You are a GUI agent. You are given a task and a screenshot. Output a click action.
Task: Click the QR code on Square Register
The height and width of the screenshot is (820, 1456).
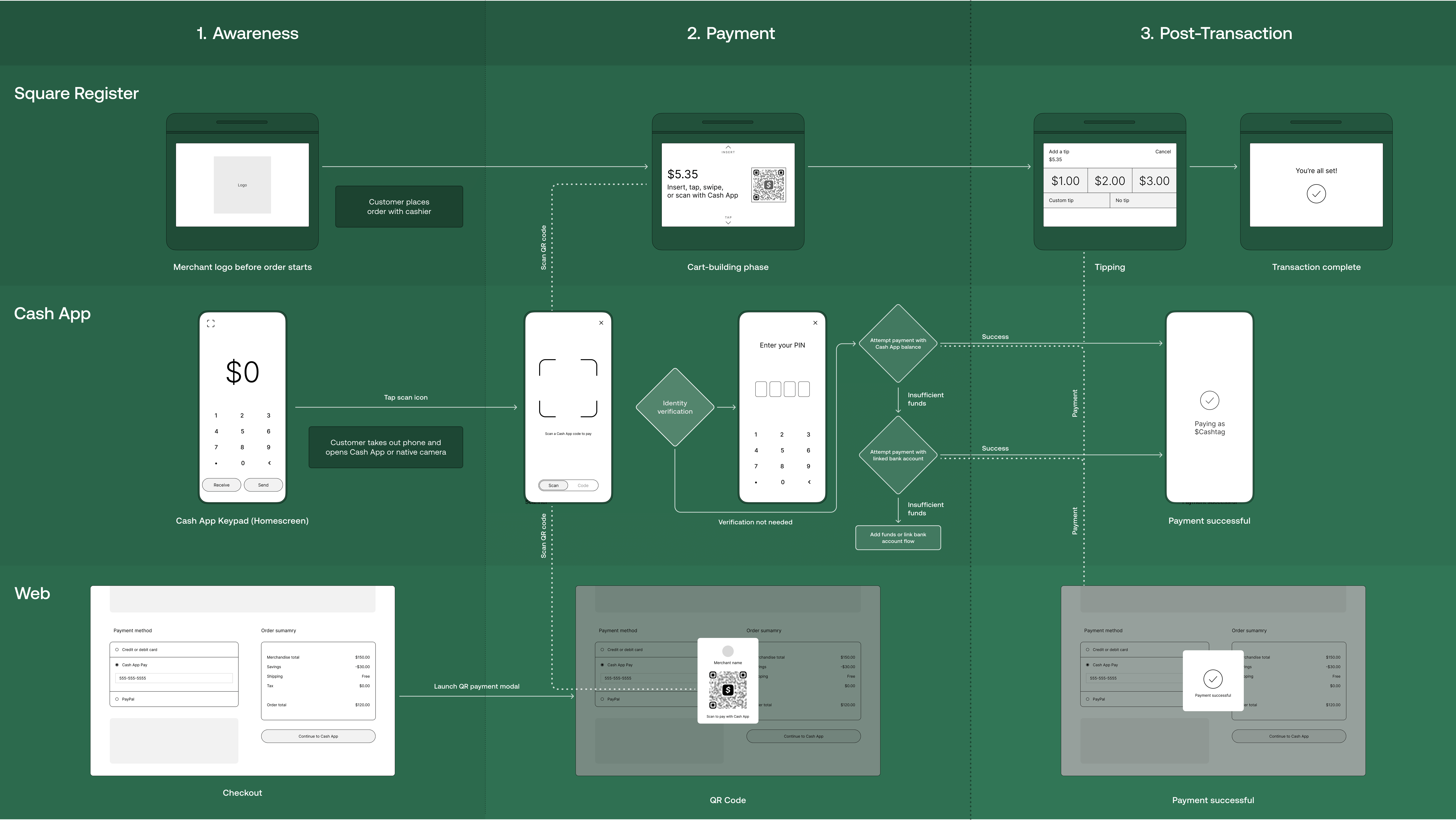(768, 185)
